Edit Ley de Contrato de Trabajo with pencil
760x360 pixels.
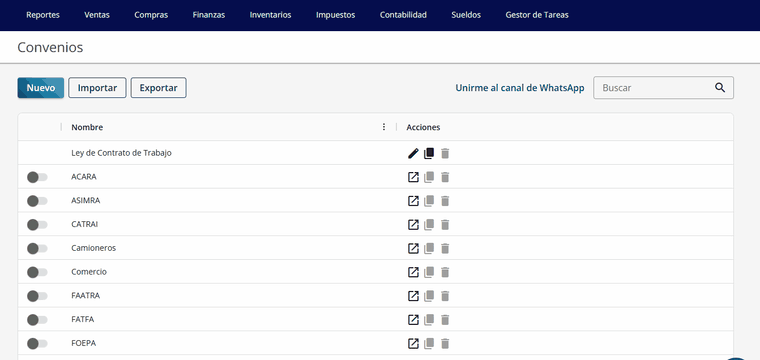pos(413,154)
